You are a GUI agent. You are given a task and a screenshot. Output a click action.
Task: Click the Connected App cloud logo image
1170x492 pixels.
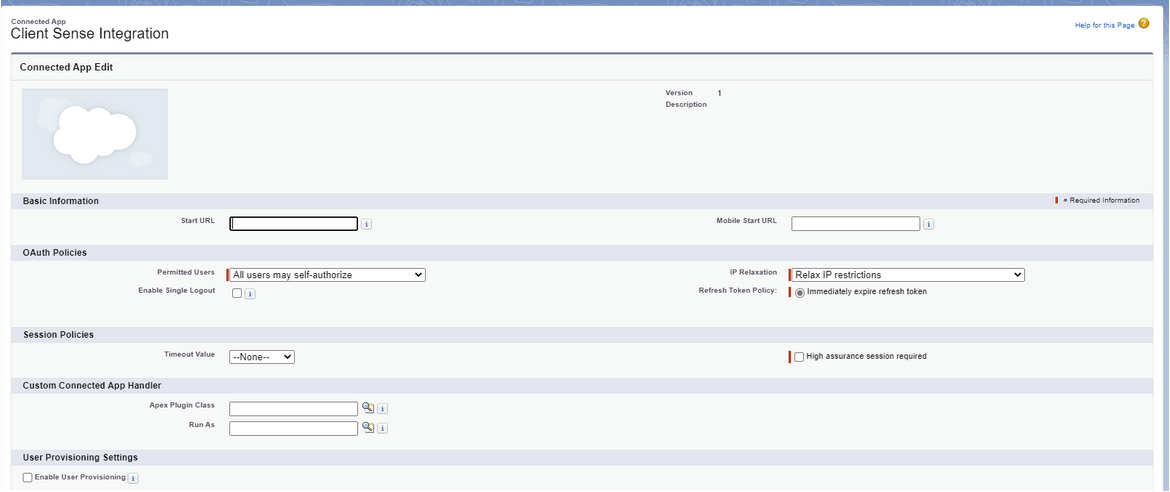point(95,134)
